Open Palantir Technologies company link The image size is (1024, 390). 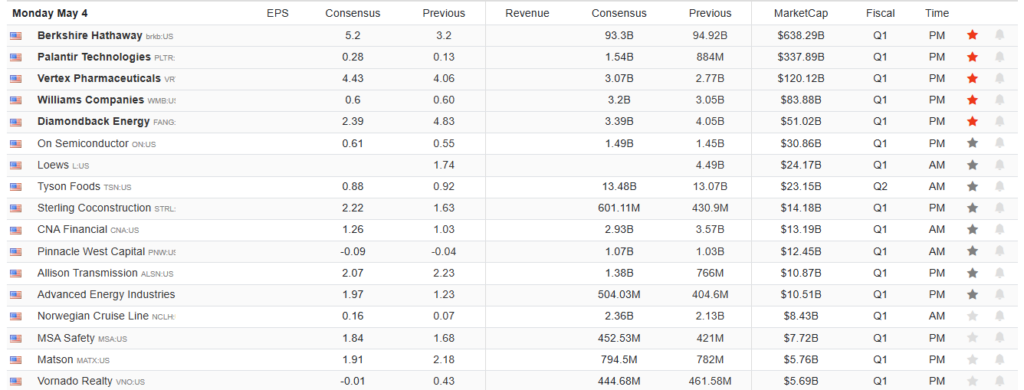[94, 57]
